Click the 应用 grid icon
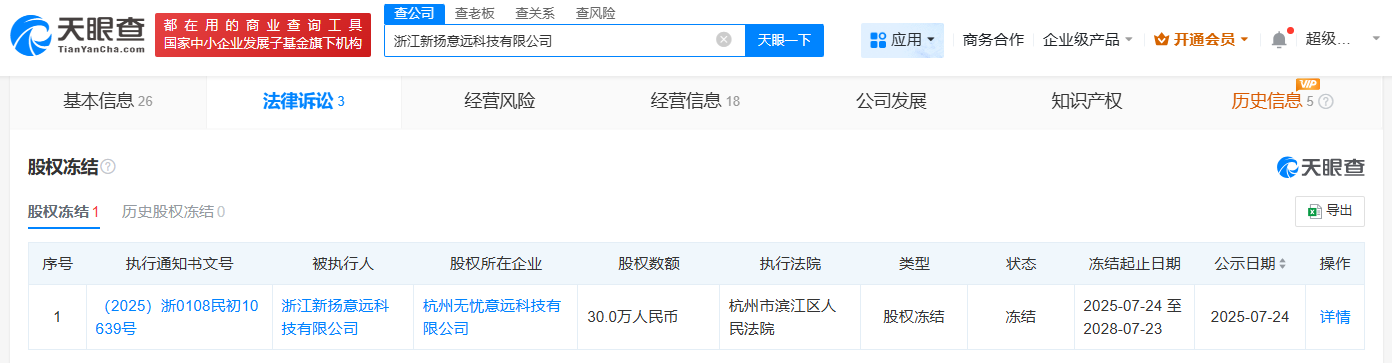The width and height of the screenshot is (1392, 363). point(879,40)
